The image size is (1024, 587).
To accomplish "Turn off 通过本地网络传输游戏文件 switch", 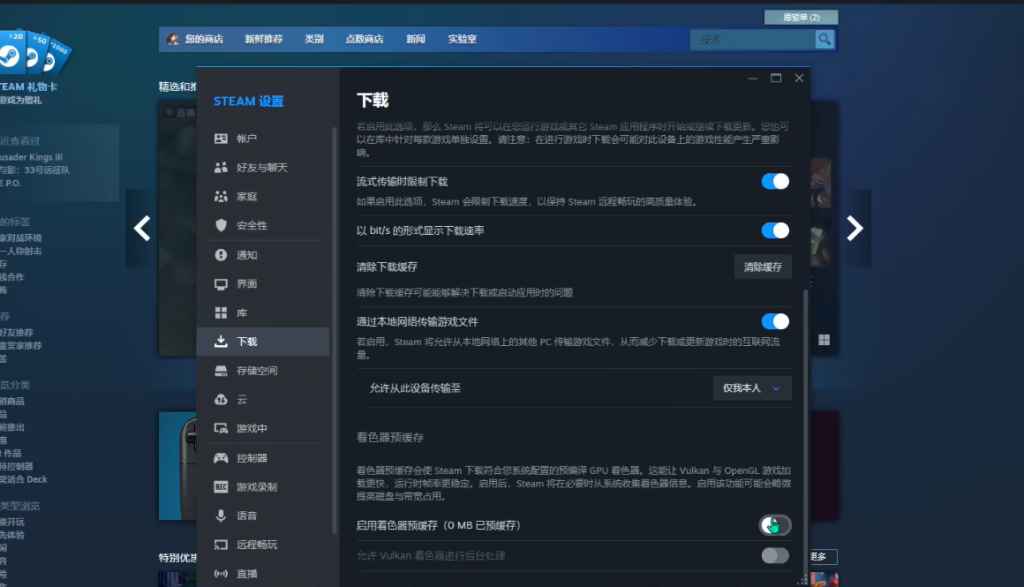I will point(775,322).
